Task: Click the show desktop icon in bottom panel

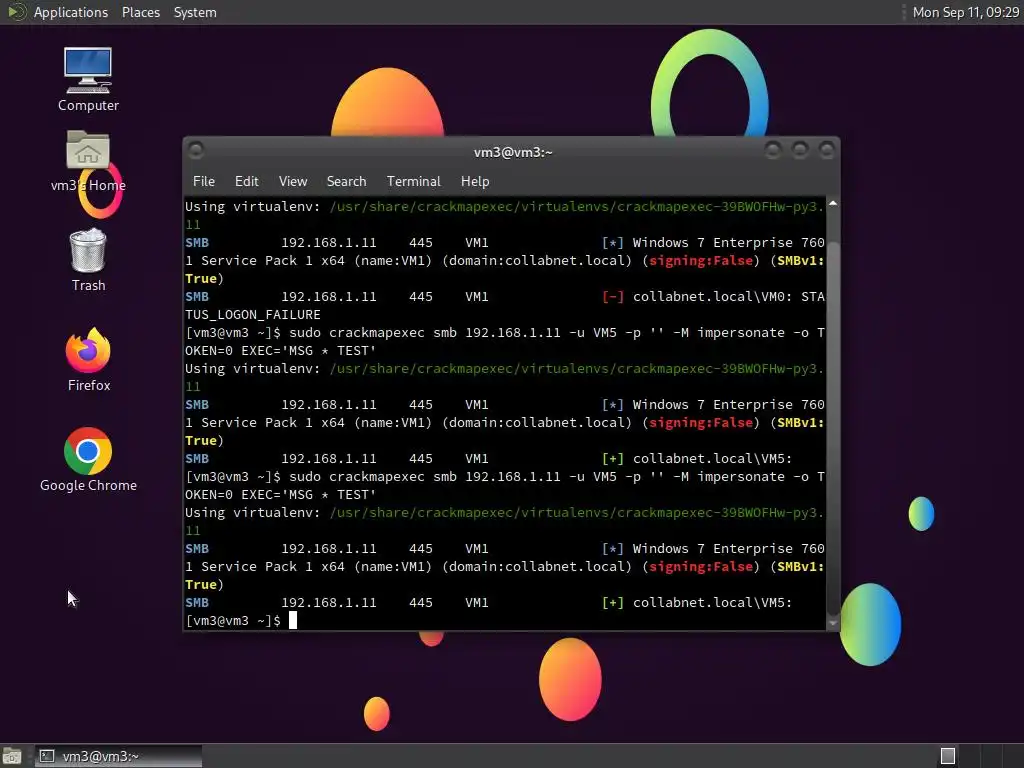Action: point(12,756)
